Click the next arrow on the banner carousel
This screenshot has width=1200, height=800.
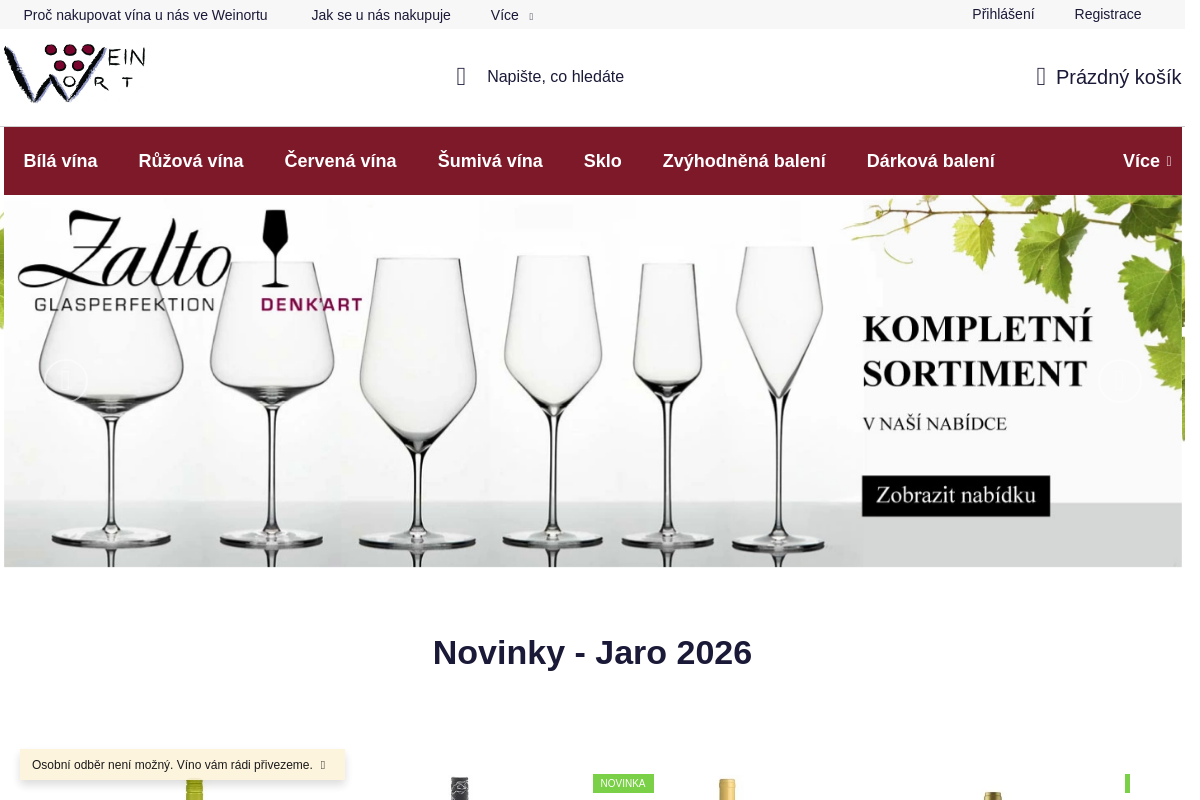[x=1120, y=381]
